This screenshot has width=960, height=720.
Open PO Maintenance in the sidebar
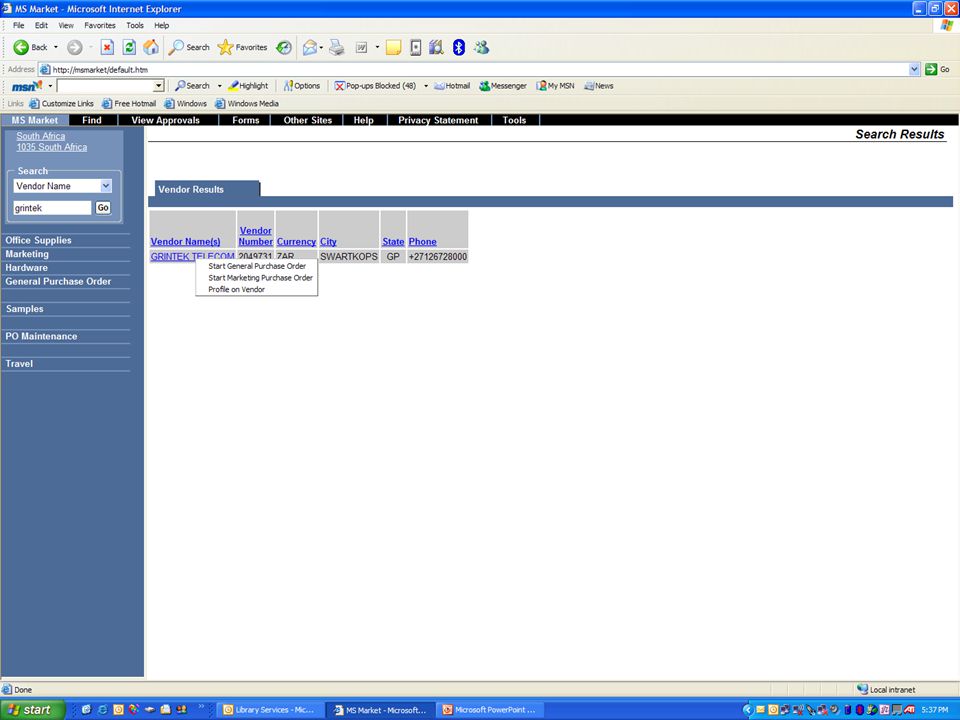point(41,336)
